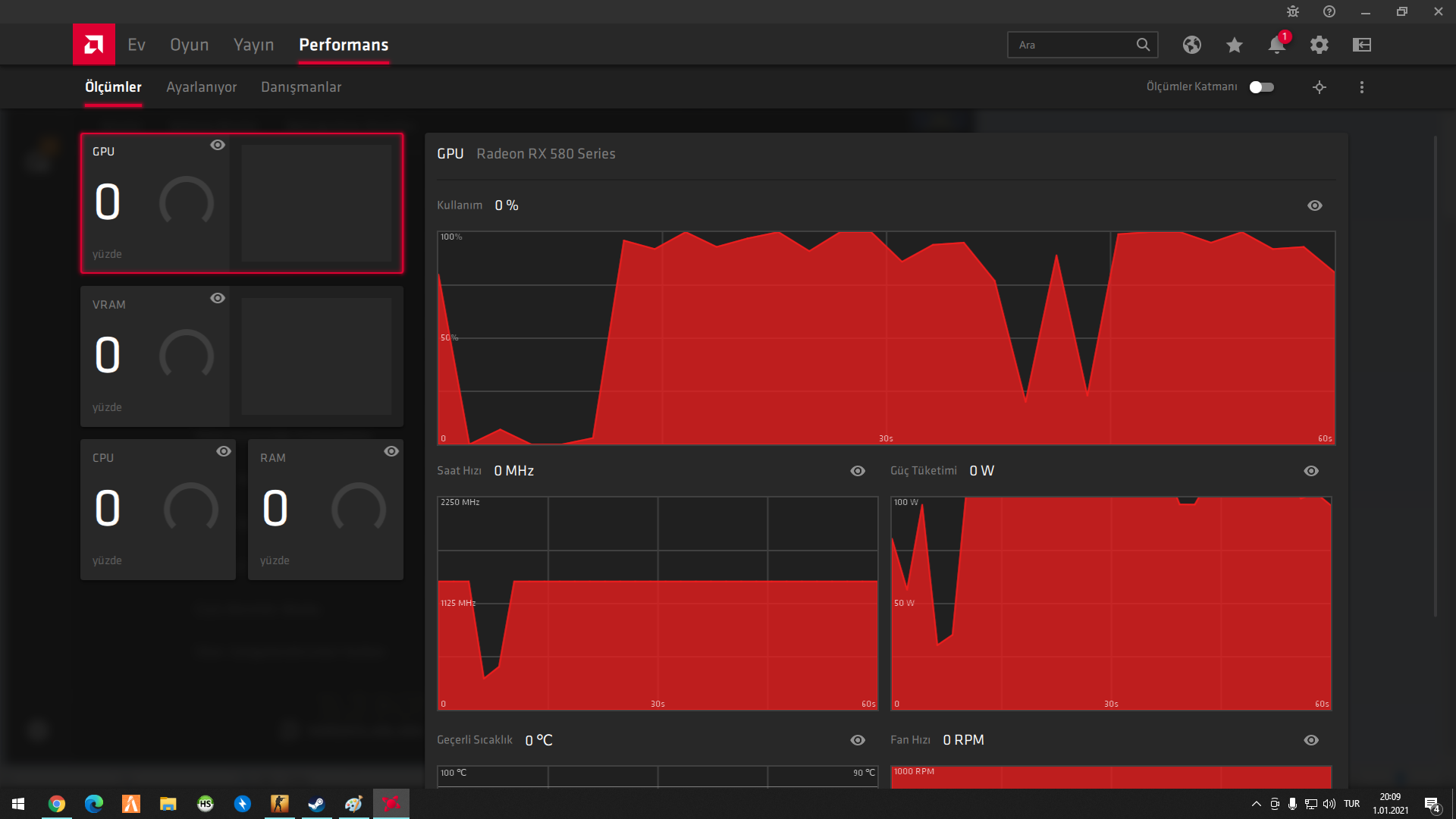Viewport: 1456px width, 819px height.
Task: Click the TUR input language indicator
Action: pos(1352,804)
